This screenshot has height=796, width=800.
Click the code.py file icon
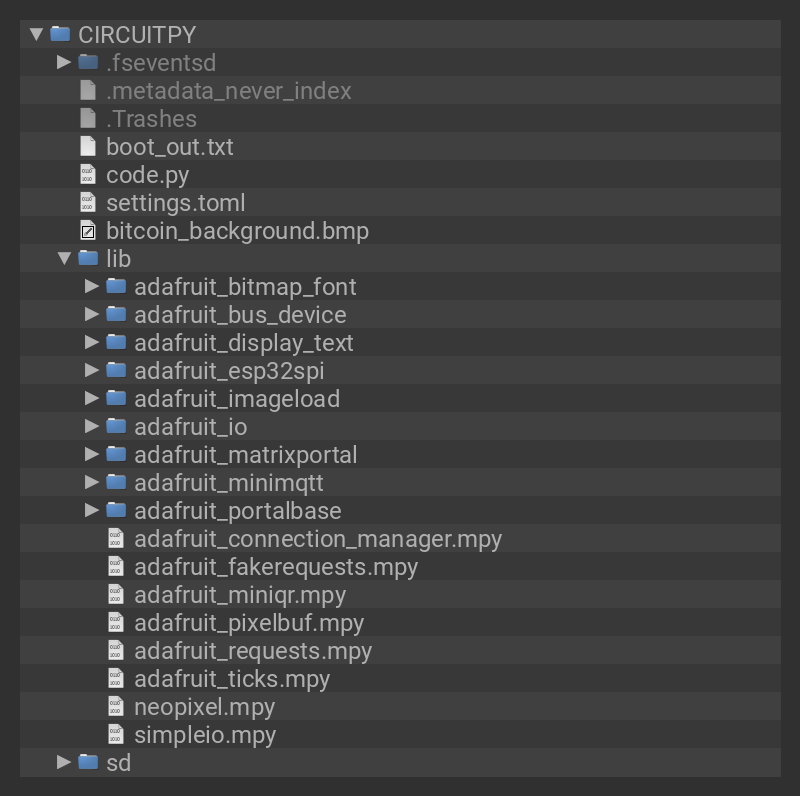tap(88, 174)
